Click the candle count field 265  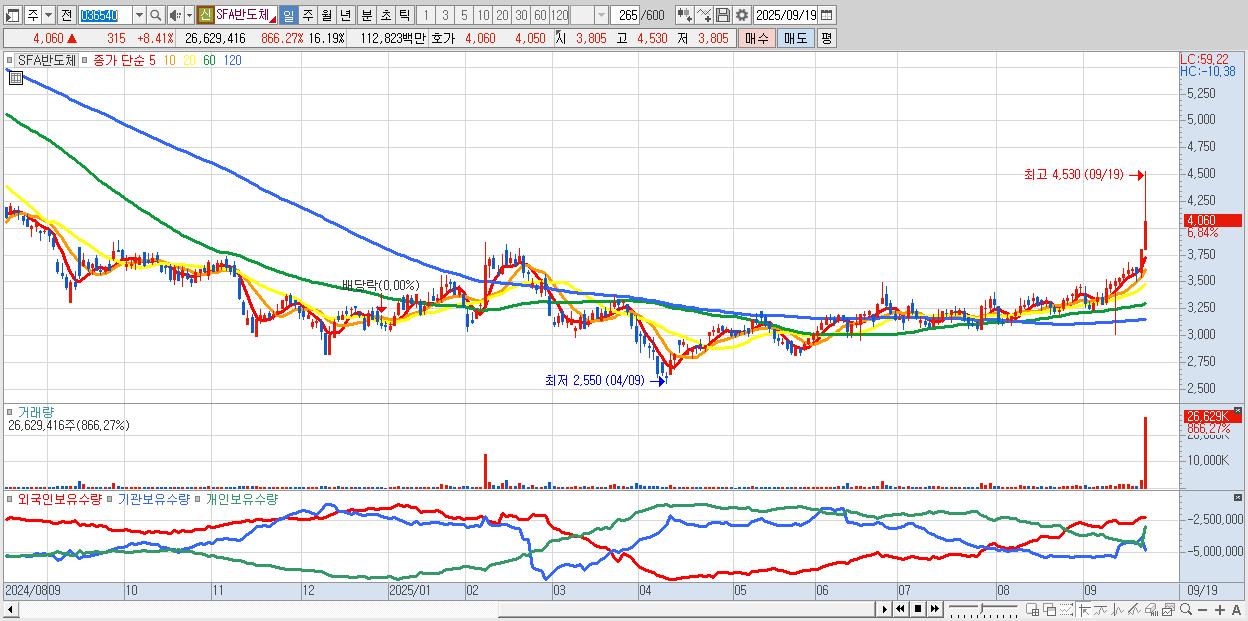coord(626,15)
